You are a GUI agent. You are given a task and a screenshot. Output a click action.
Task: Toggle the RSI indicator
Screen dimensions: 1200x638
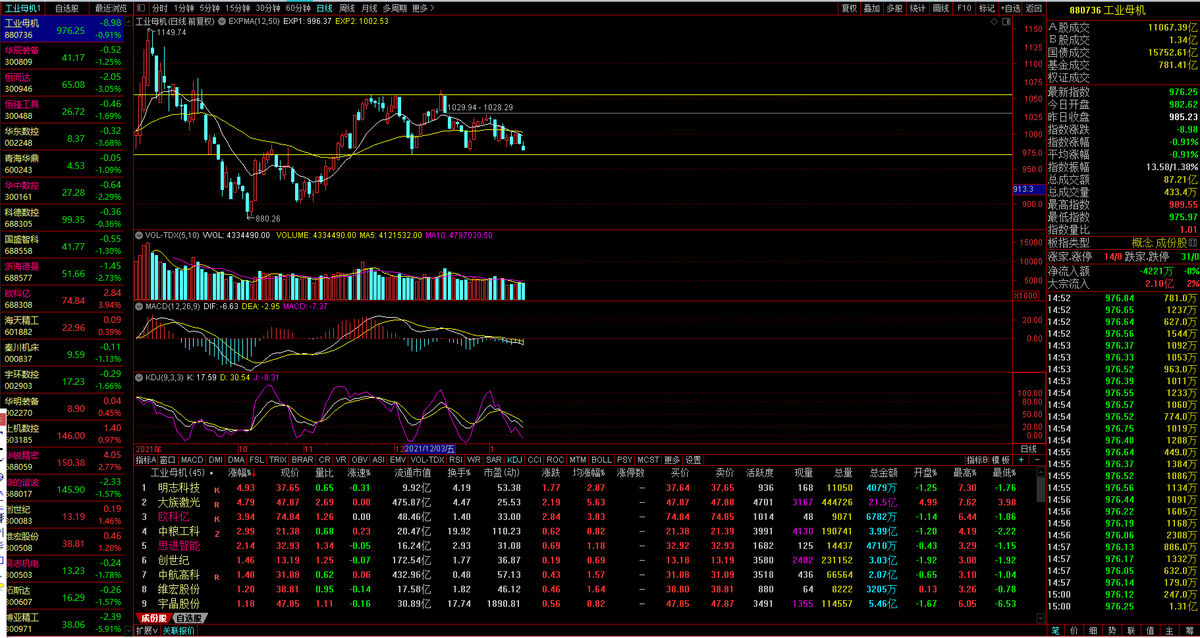click(456, 460)
